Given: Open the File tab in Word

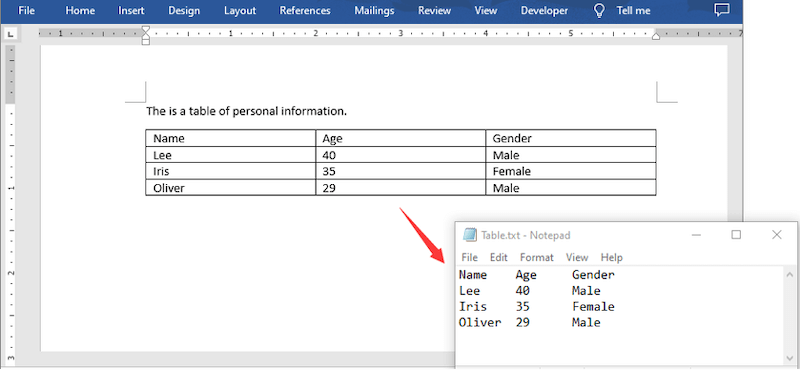Looking at the screenshot, I should (x=26, y=10).
